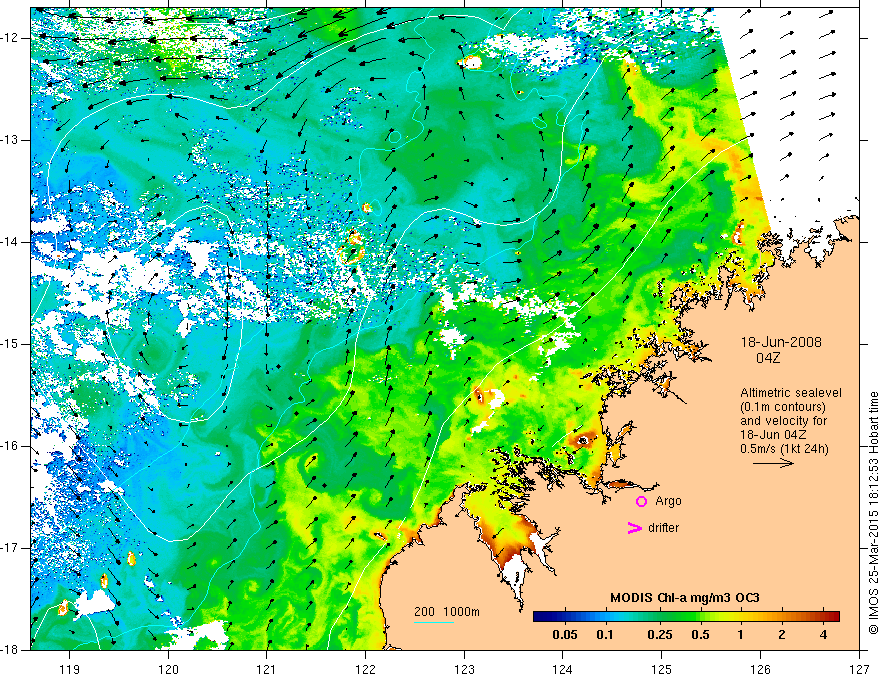Click the colorbar tick label 0.5

point(700,635)
